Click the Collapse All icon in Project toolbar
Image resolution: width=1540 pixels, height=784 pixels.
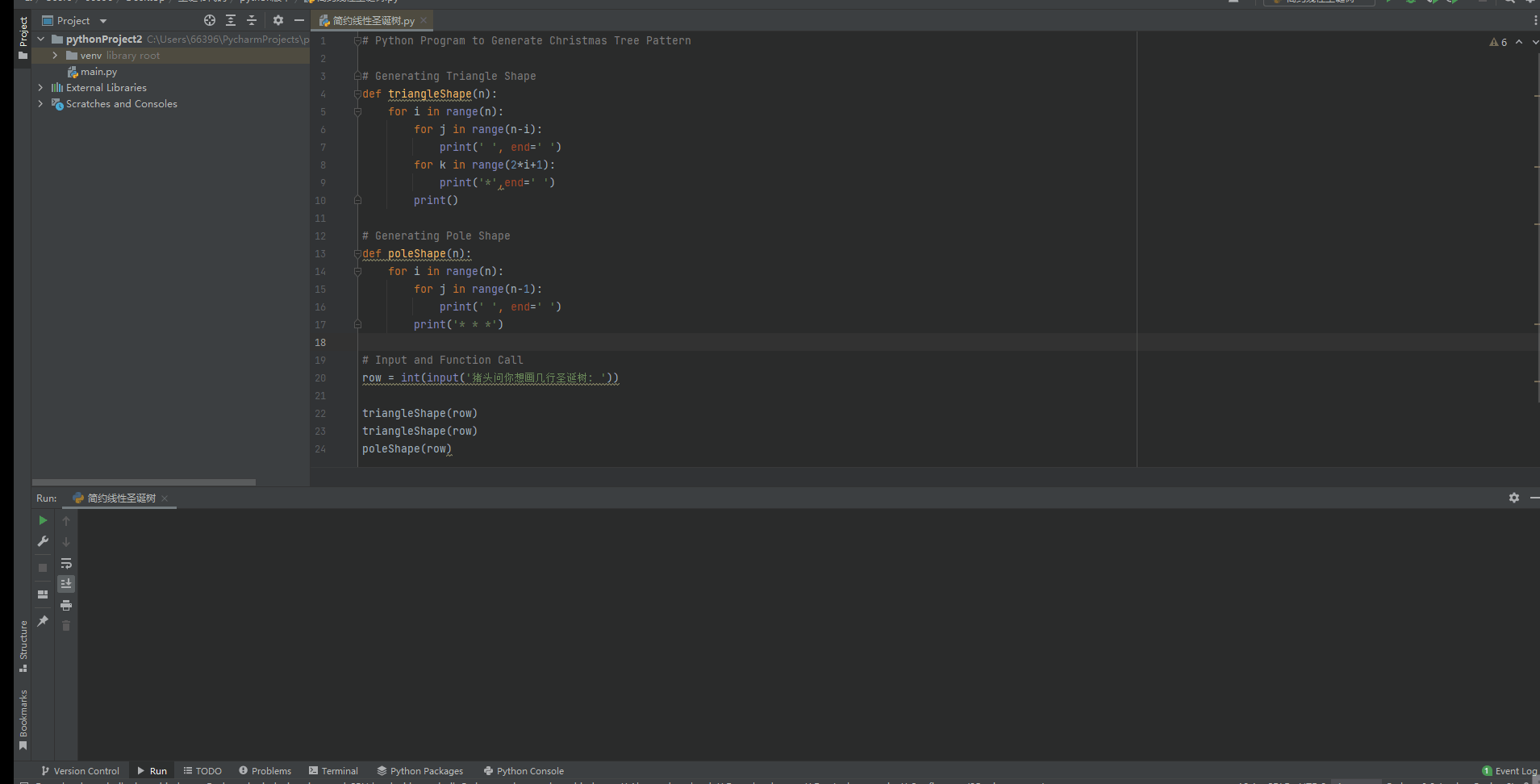(252, 20)
